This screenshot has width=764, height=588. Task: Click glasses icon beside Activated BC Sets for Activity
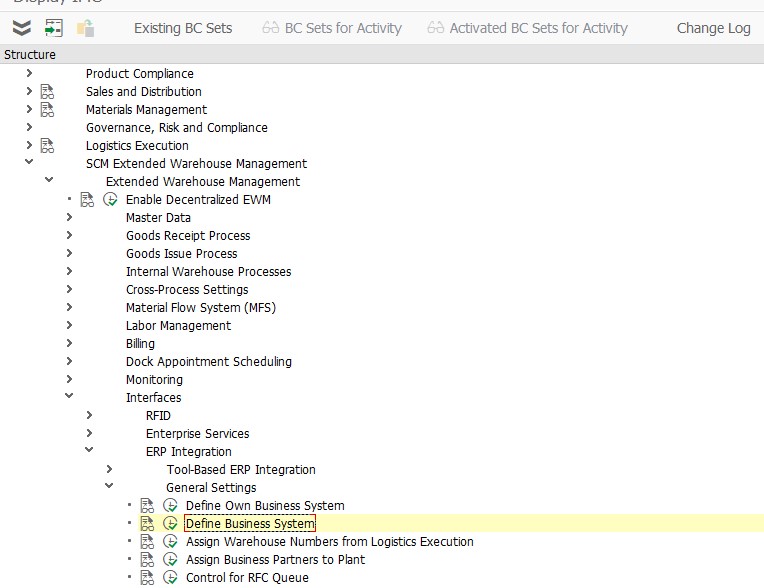click(x=436, y=28)
